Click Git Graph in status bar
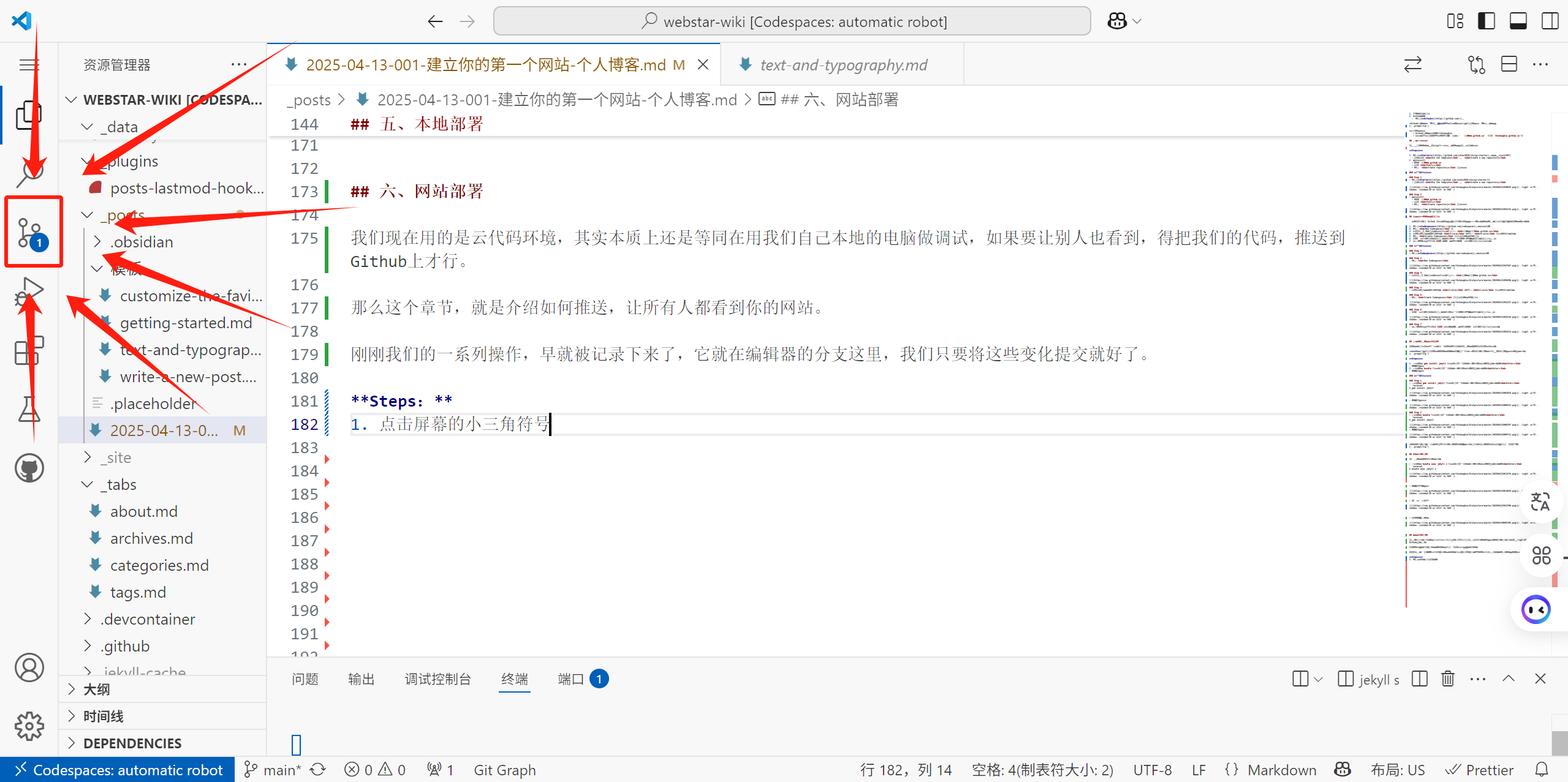Viewport: 1568px width, 782px height. (x=504, y=770)
